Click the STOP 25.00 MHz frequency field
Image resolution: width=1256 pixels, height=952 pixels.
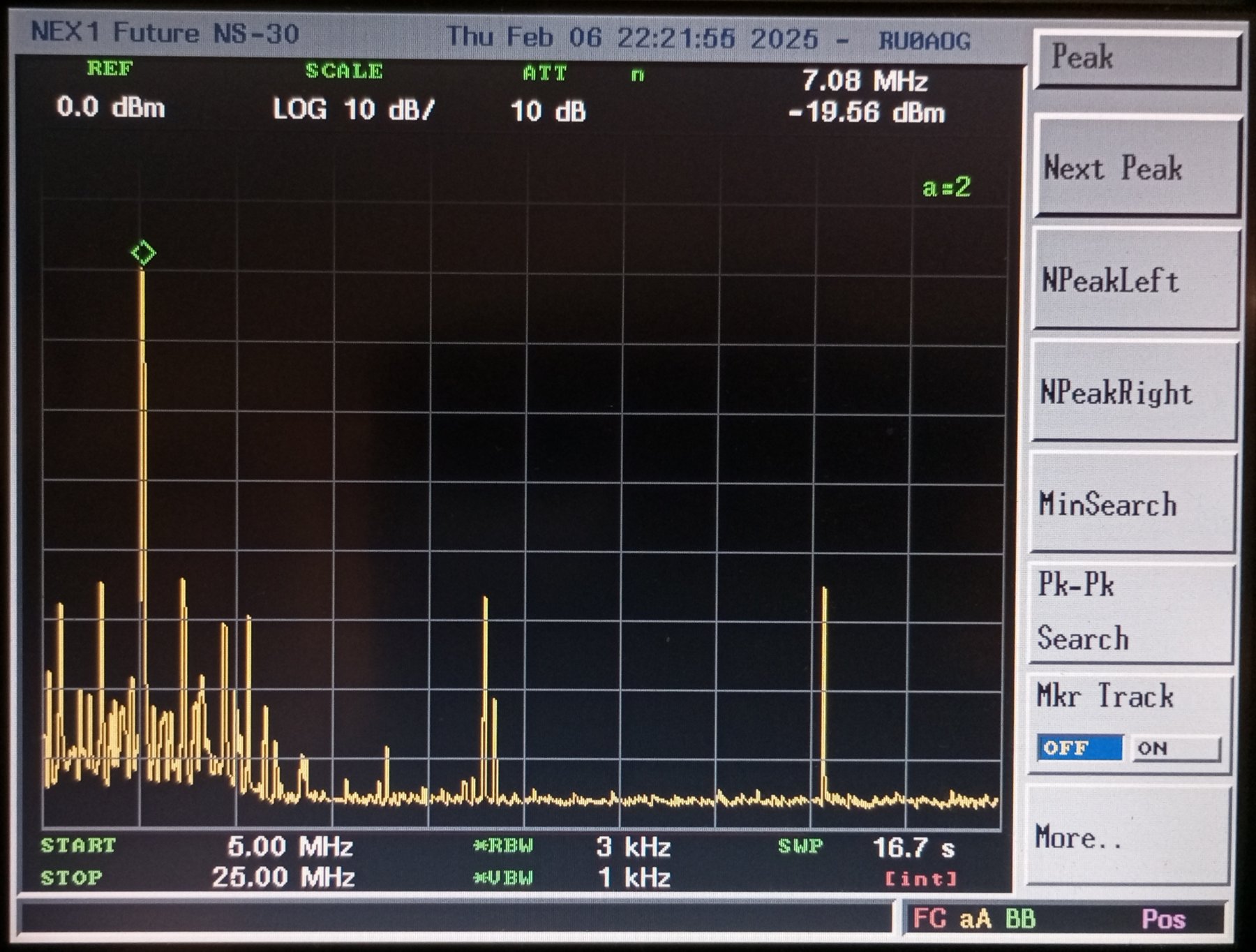283,877
